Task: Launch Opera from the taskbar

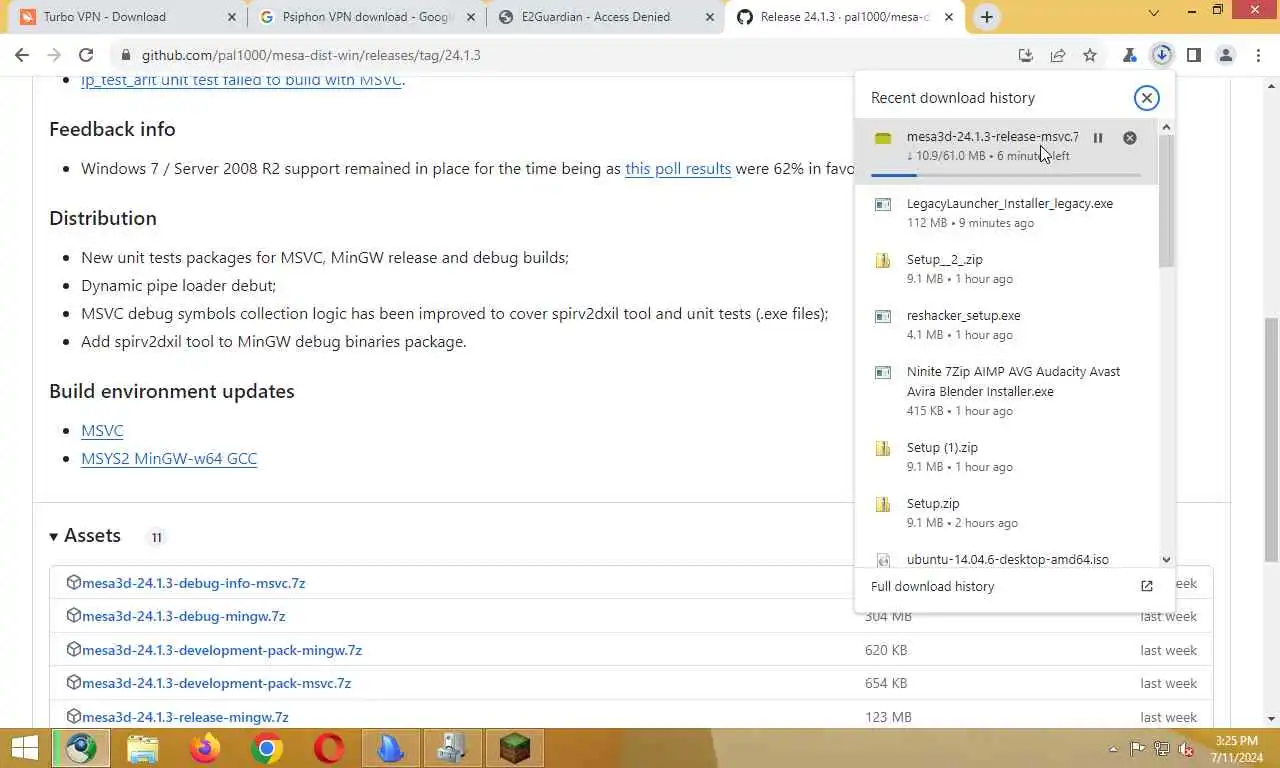Action: [329, 748]
